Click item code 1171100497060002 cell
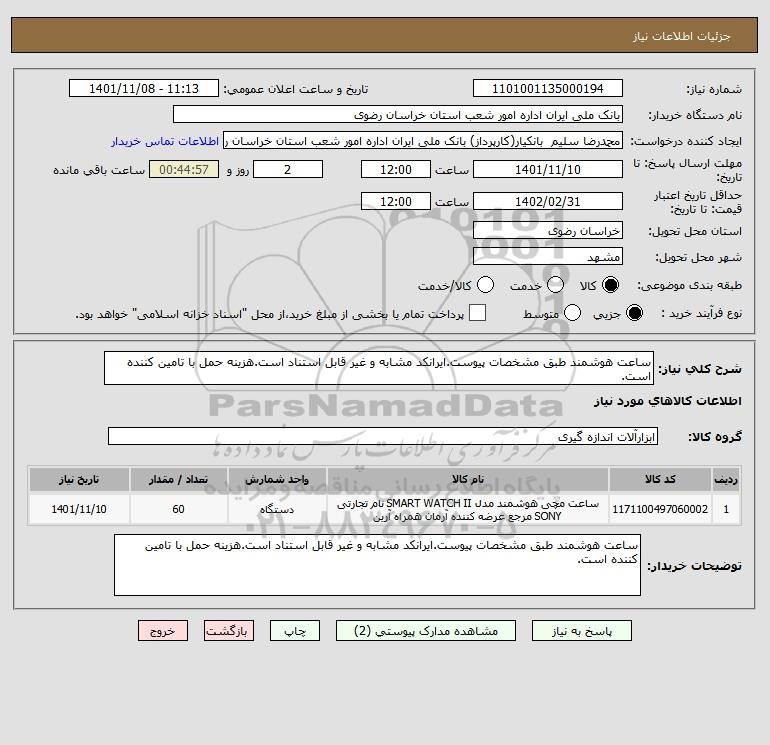The image size is (770, 745). [x=660, y=509]
